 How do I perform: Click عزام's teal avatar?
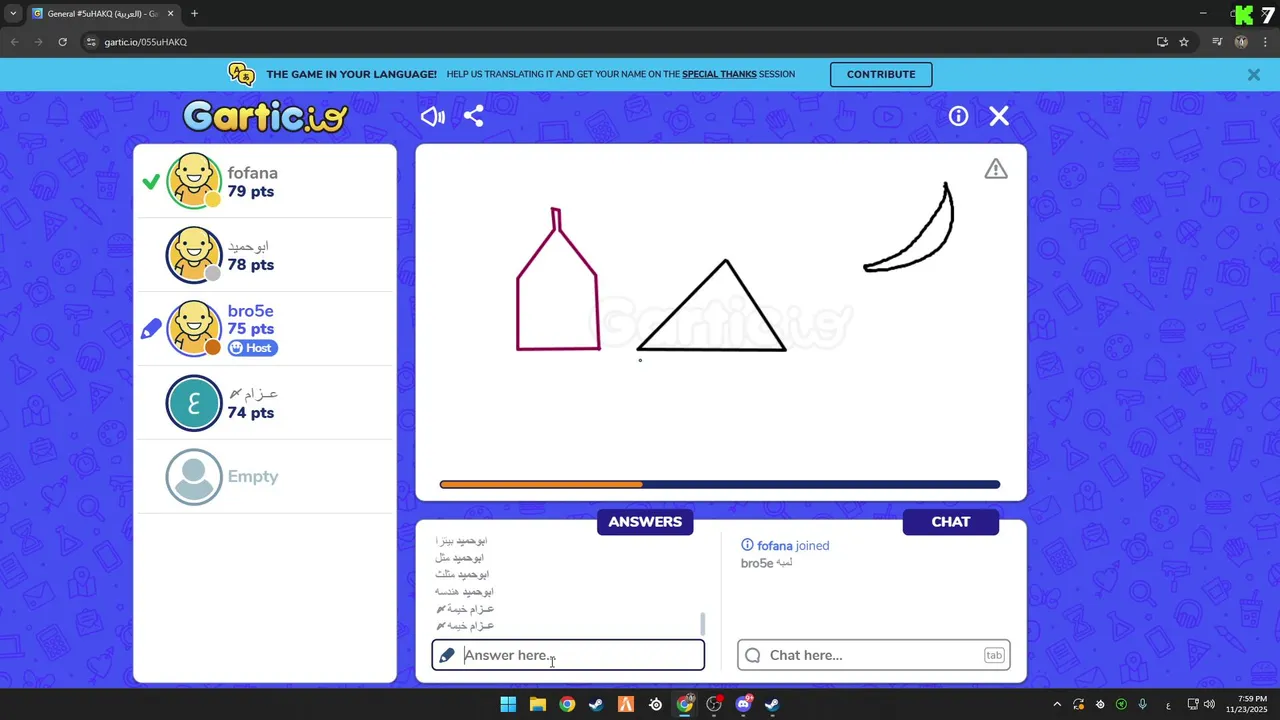(193, 403)
